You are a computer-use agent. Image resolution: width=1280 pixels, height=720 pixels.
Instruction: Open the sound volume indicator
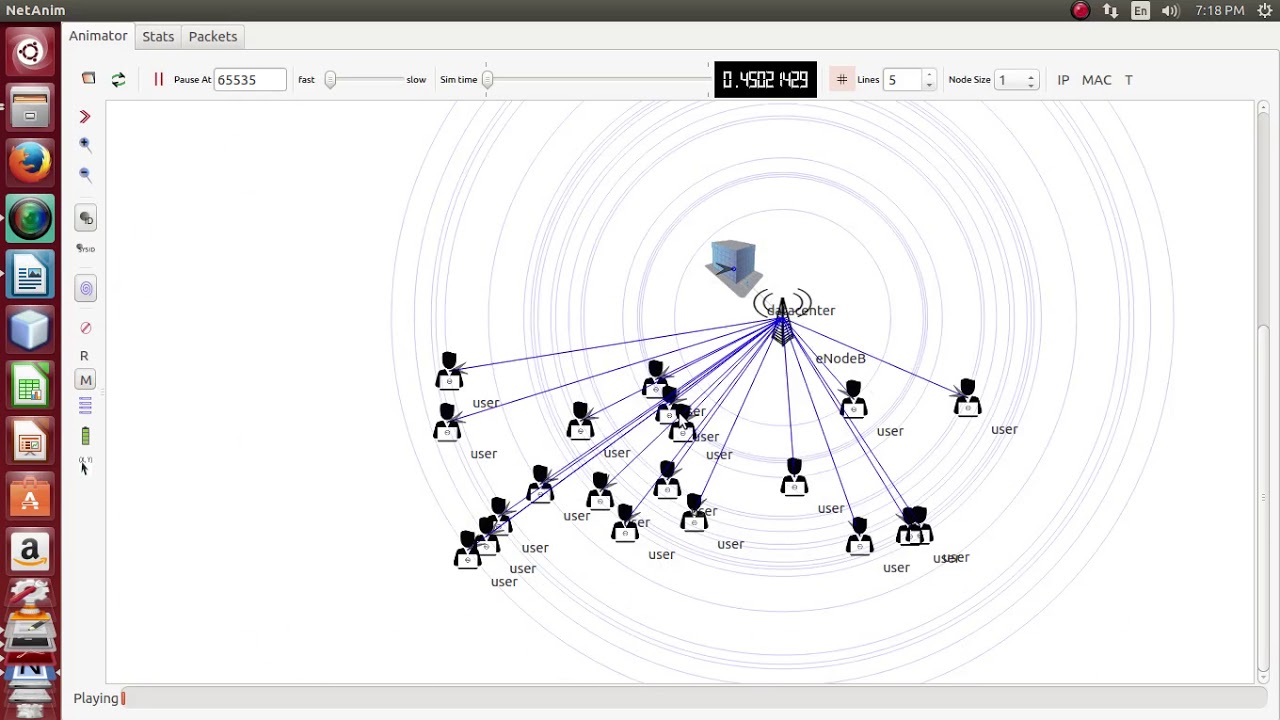[1170, 10]
